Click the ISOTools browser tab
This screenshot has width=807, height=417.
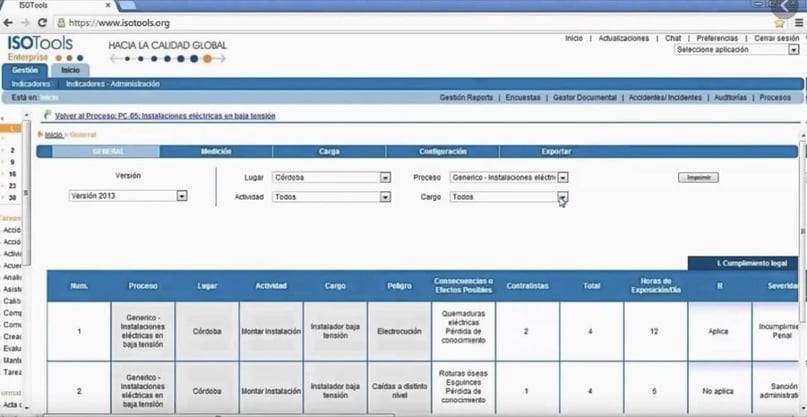tap(58, 6)
